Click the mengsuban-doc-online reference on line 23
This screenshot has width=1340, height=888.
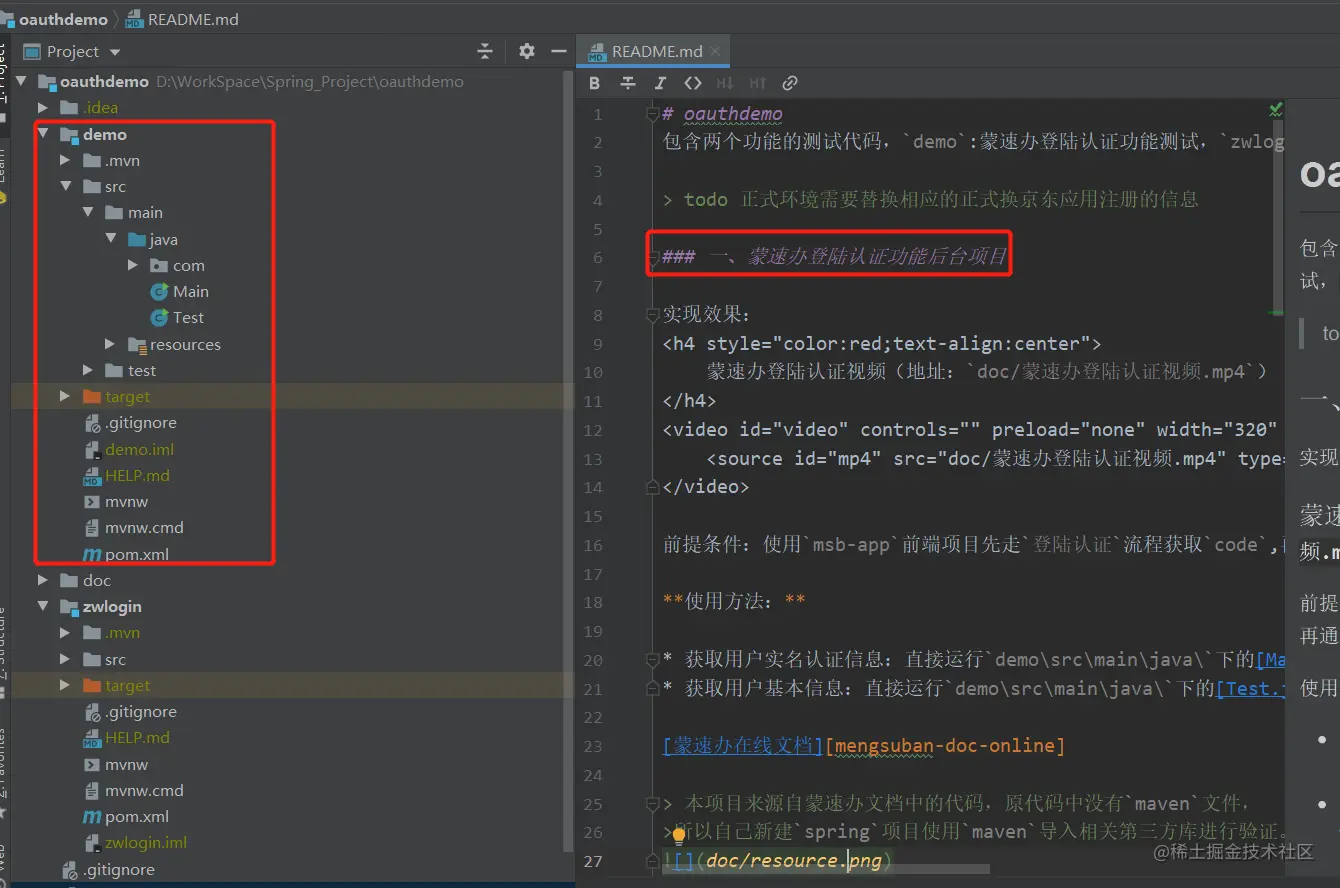point(945,745)
